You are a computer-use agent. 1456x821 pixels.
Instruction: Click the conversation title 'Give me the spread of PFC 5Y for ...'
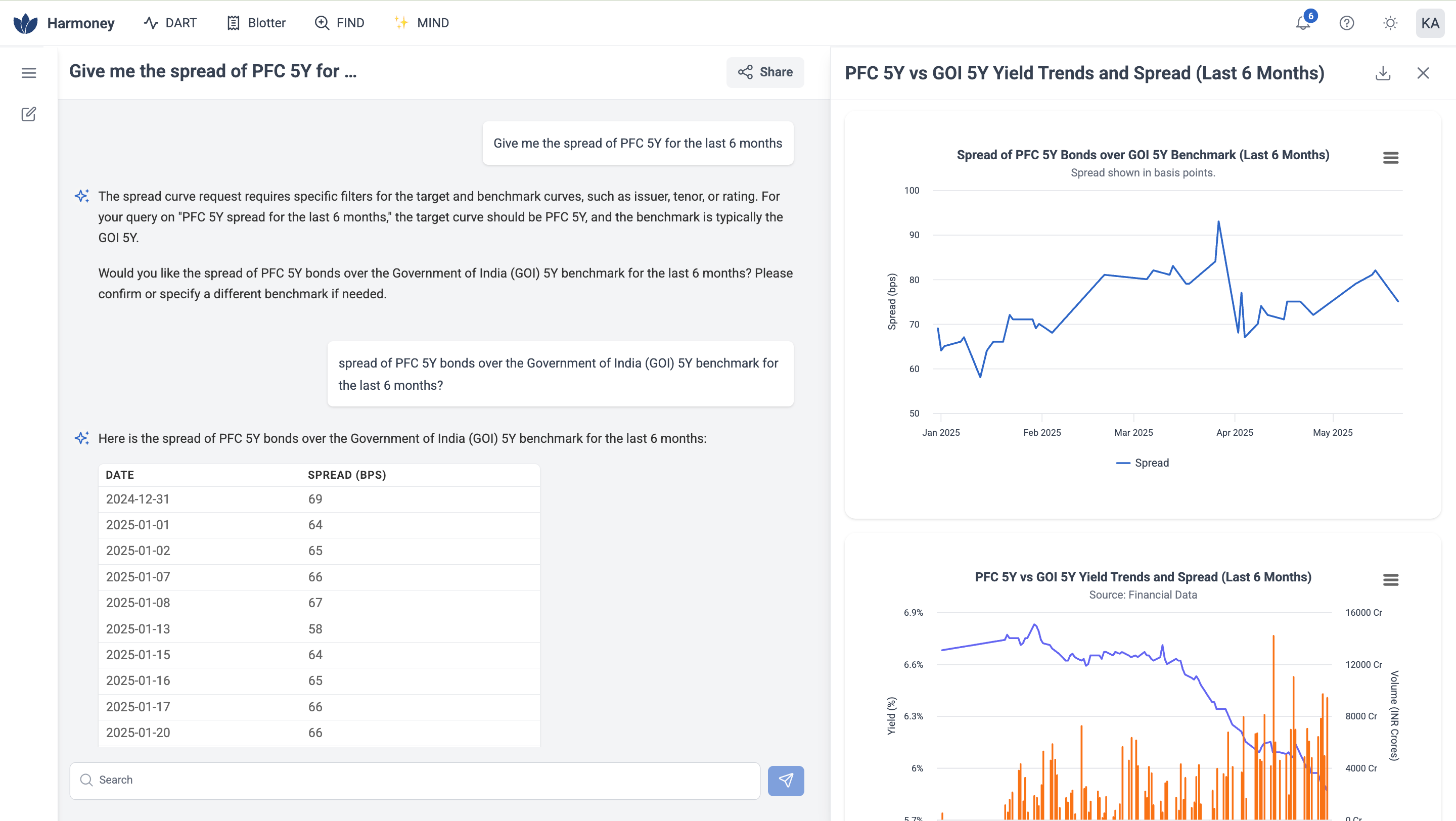[212, 72]
